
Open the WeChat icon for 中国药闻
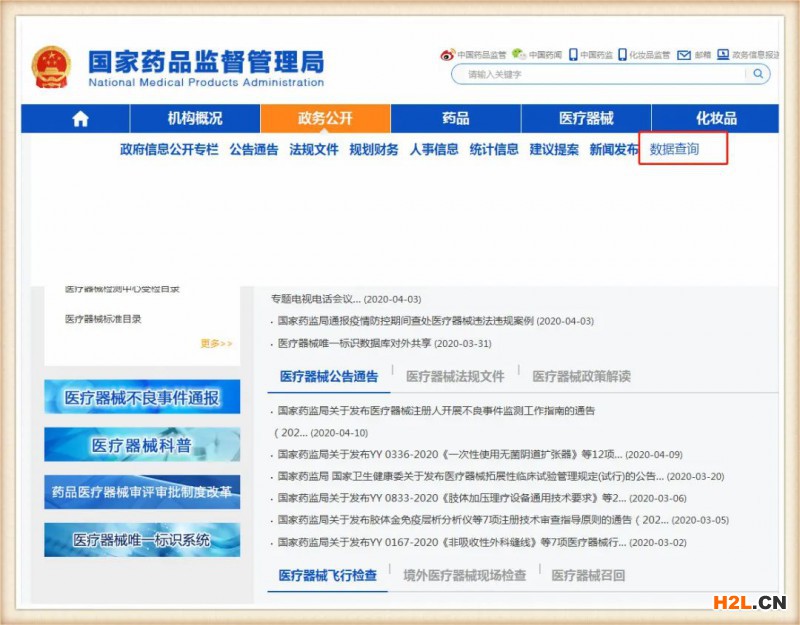tap(519, 54)
